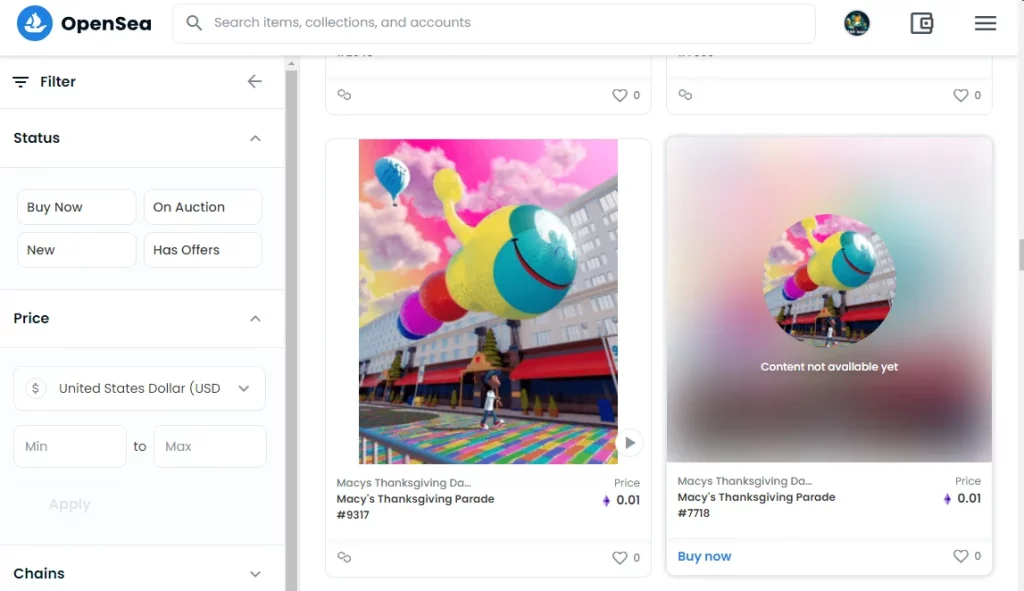Collapse the Price section
This screenshot has width=1024, height=591.
coord(255,319)
